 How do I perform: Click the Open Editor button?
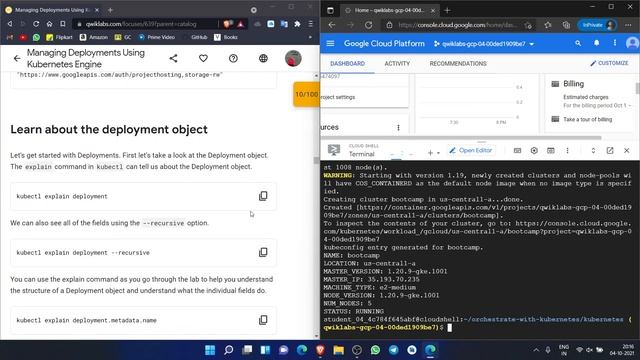pyautogui.click(x=471, y=151)
